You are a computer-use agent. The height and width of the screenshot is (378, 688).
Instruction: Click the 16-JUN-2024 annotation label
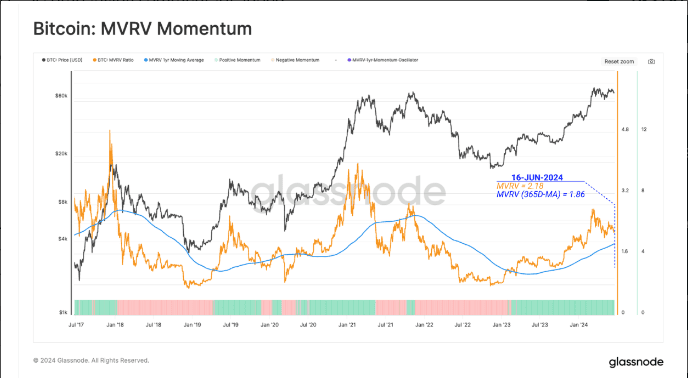[x=537, y=178]
